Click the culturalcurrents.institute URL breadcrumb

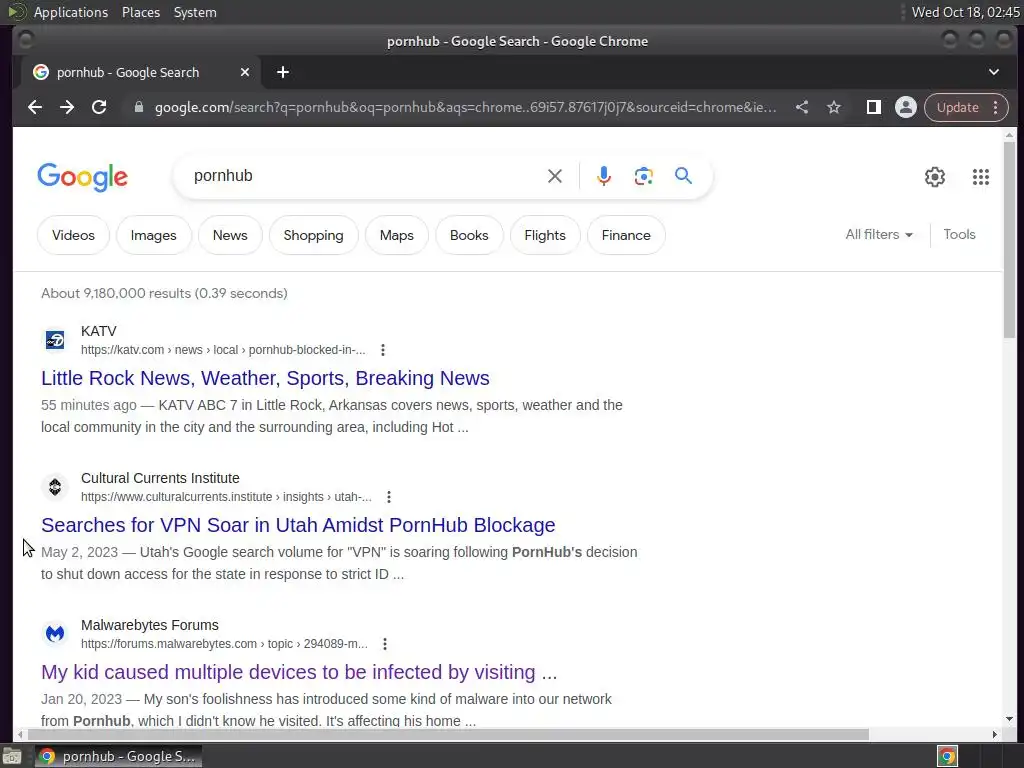click(x=226, y=497)
